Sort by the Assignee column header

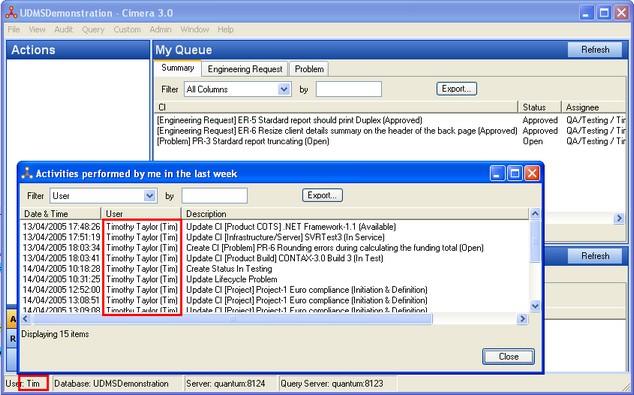(594, 108)
